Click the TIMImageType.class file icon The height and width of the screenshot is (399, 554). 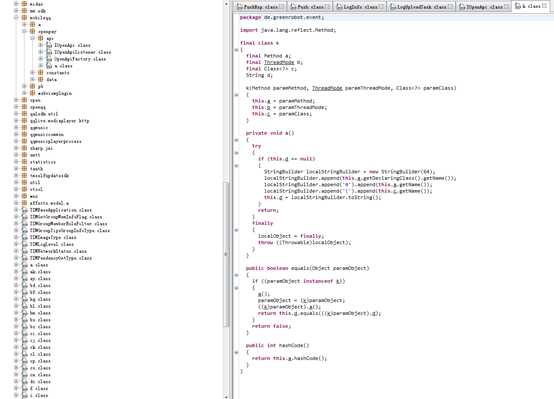(x=24, y=237)
